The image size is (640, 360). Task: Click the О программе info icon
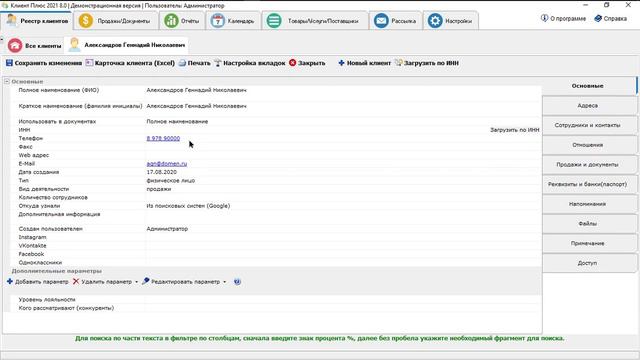[x=544, y=18]
